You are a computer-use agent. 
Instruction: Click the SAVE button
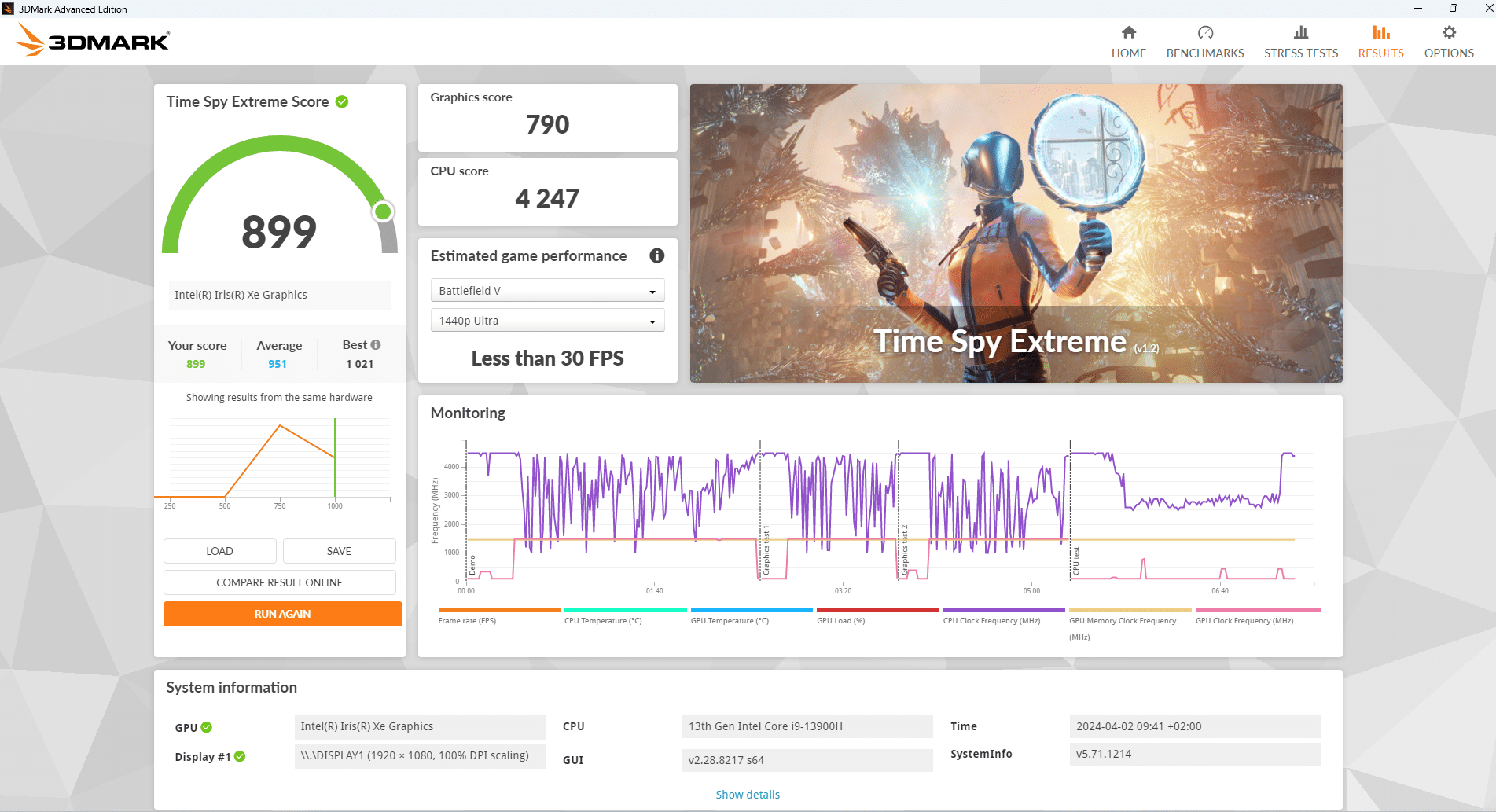(339, 551)
